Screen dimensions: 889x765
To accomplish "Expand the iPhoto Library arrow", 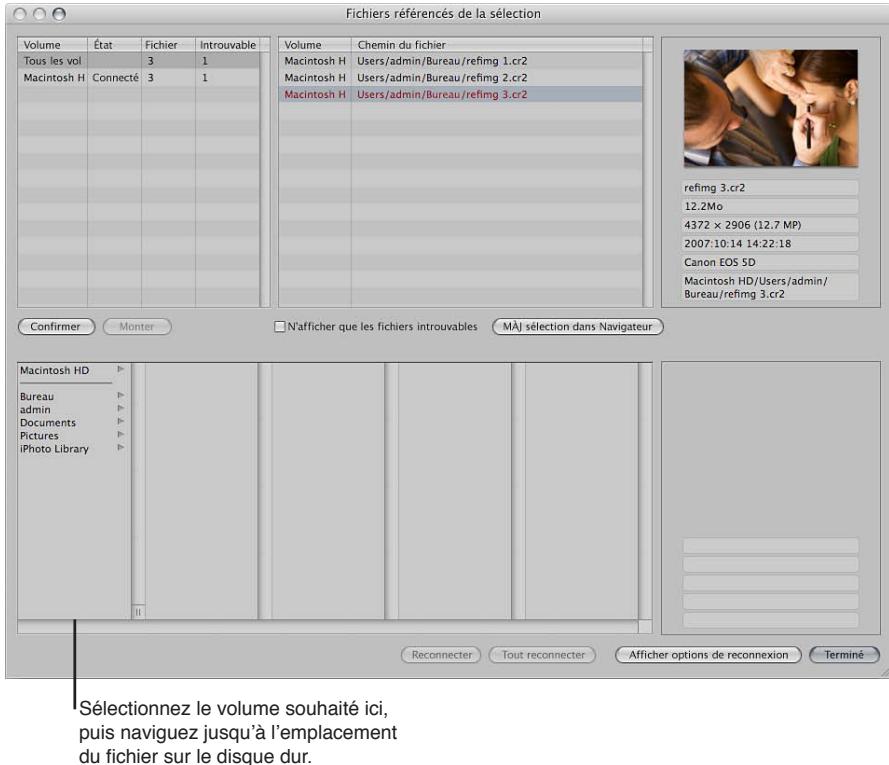I will click(120, 447).
